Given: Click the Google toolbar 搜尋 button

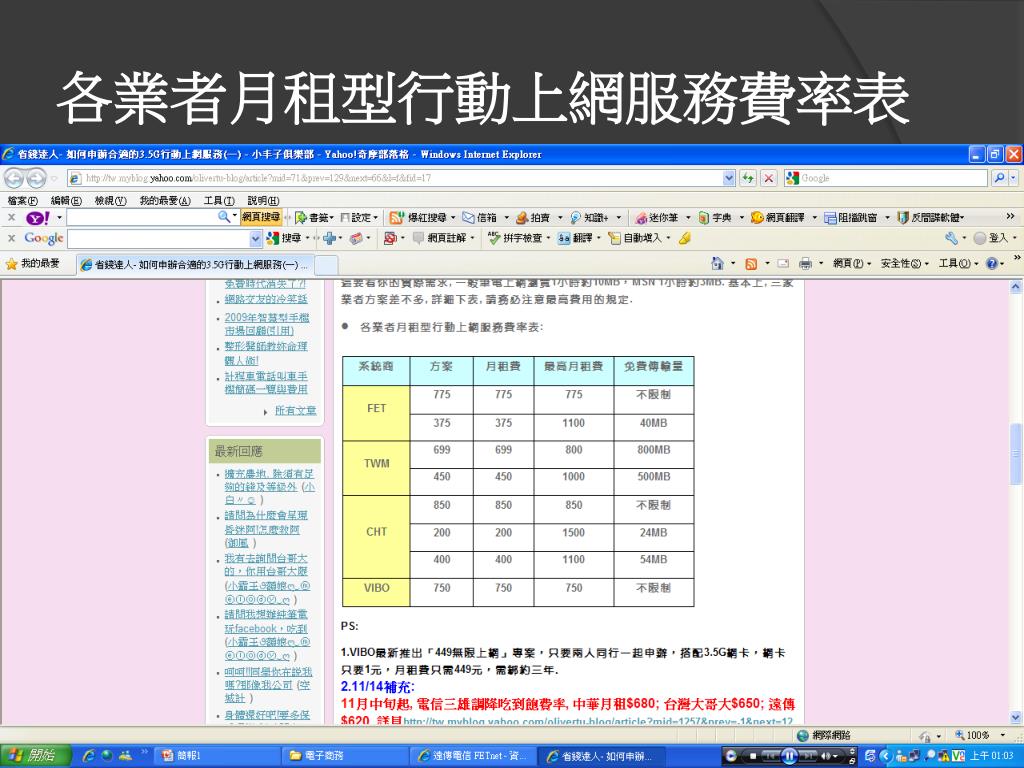Looking at the screenshot, I should (x=285, y=238).
